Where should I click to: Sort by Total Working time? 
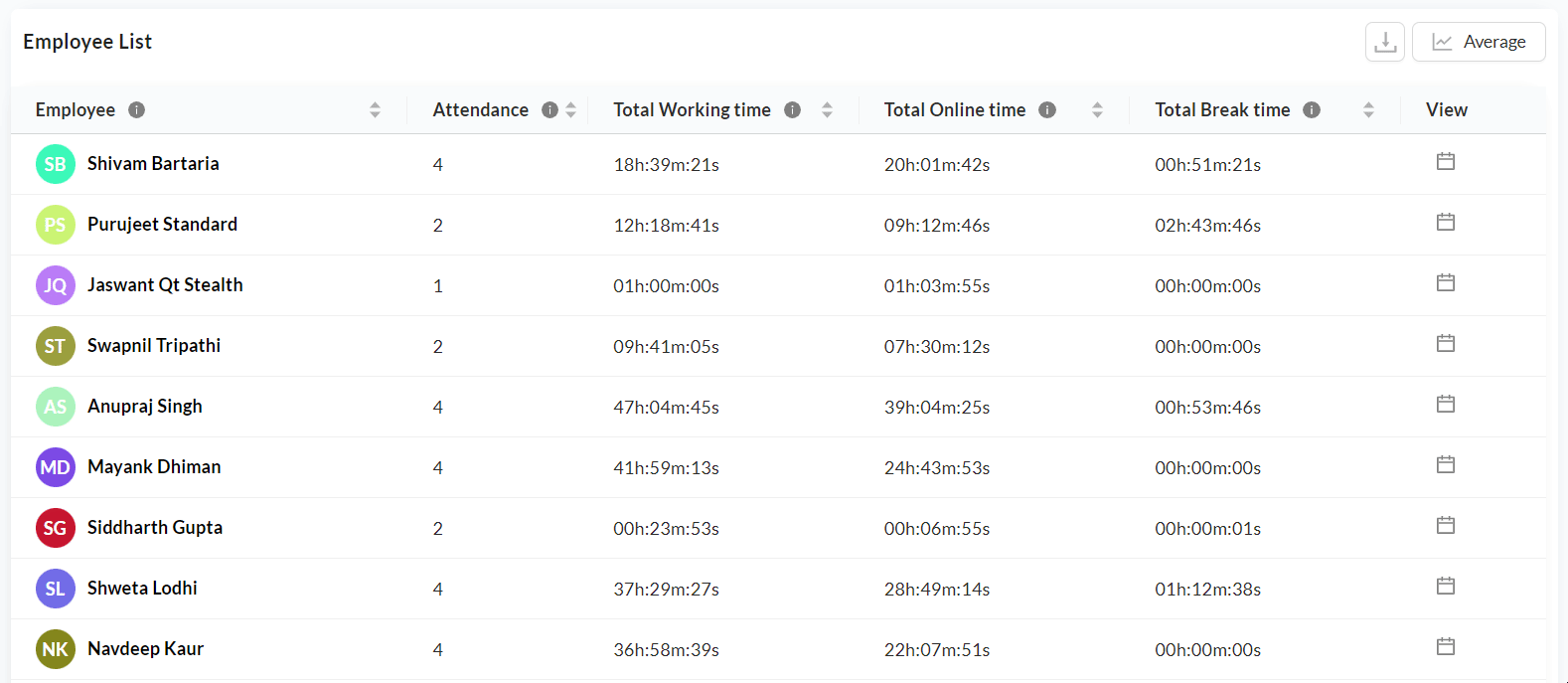click(x=827, y=110)
